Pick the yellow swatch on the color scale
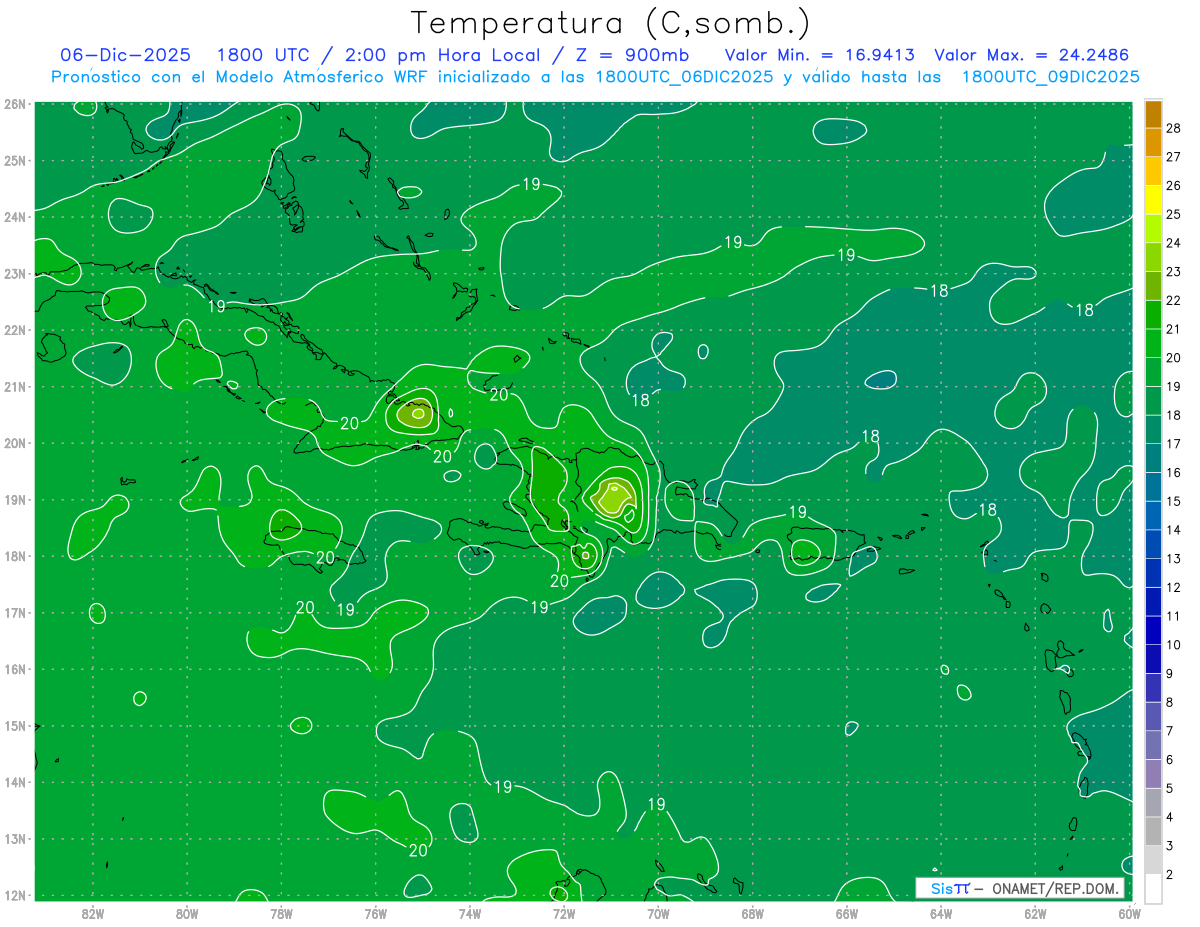 pos(1153,200)
